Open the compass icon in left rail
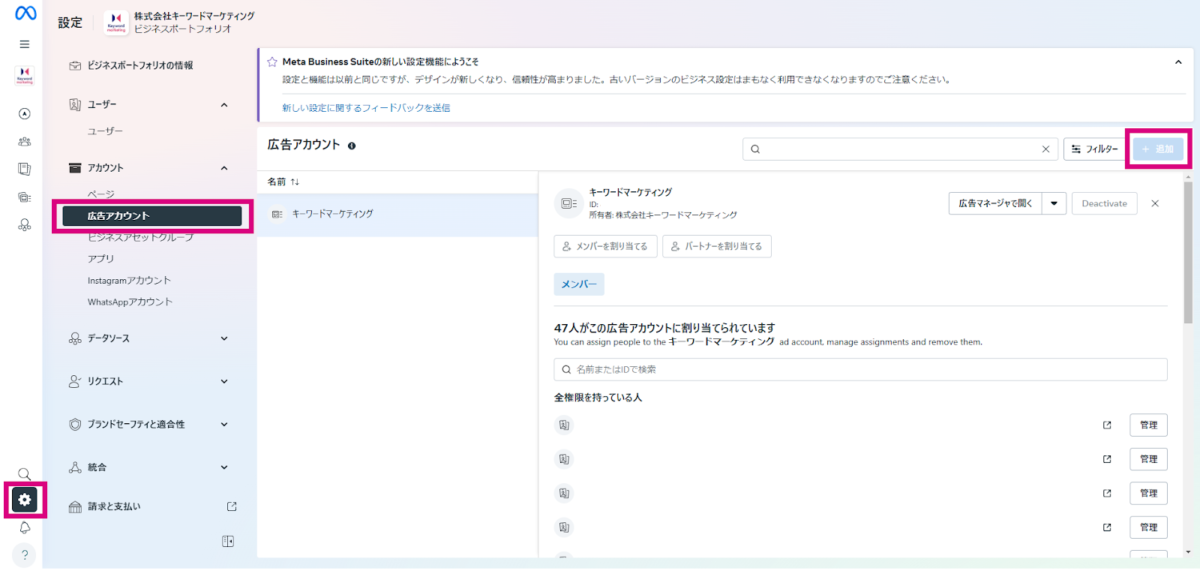Screen dimensions: 1200x571 click(24, 114)
